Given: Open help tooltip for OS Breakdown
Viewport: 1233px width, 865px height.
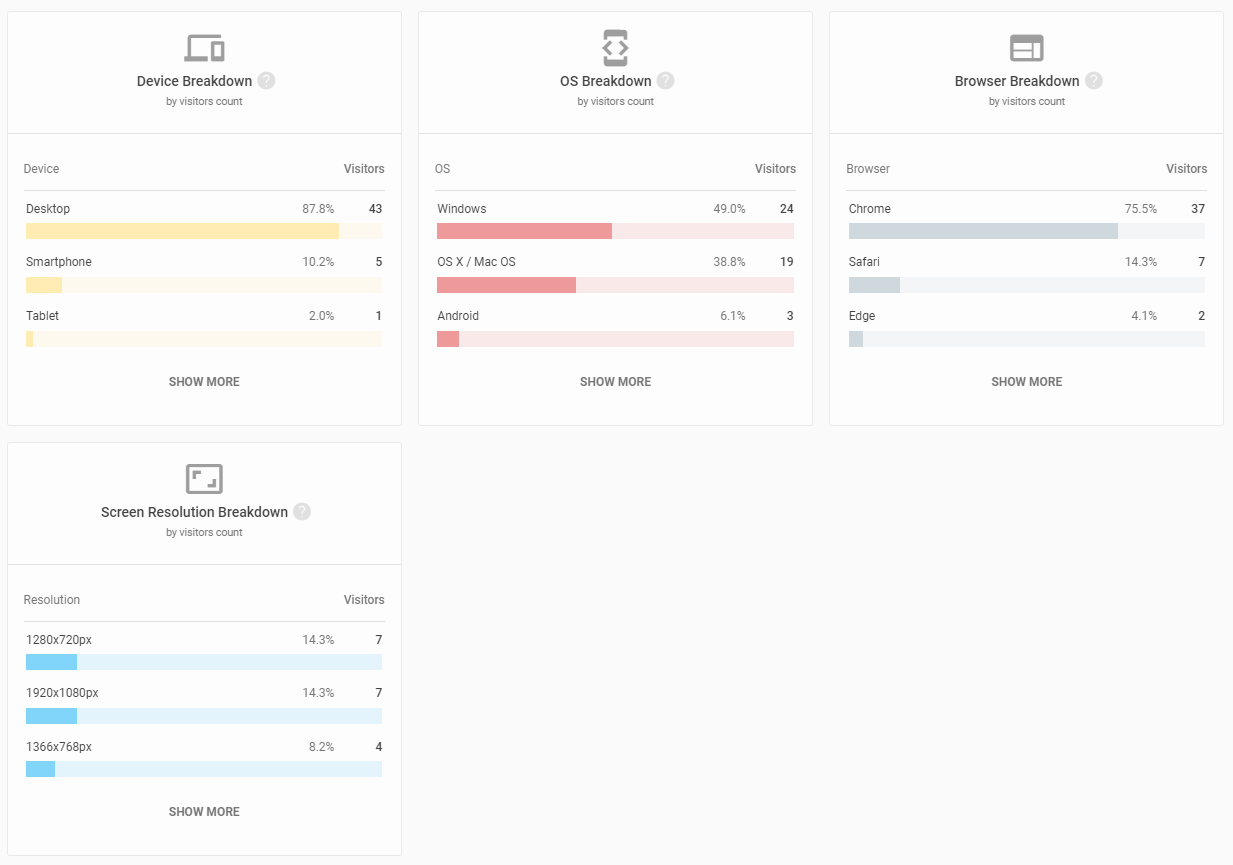Looking at the screenshot, I should [665, 81].
